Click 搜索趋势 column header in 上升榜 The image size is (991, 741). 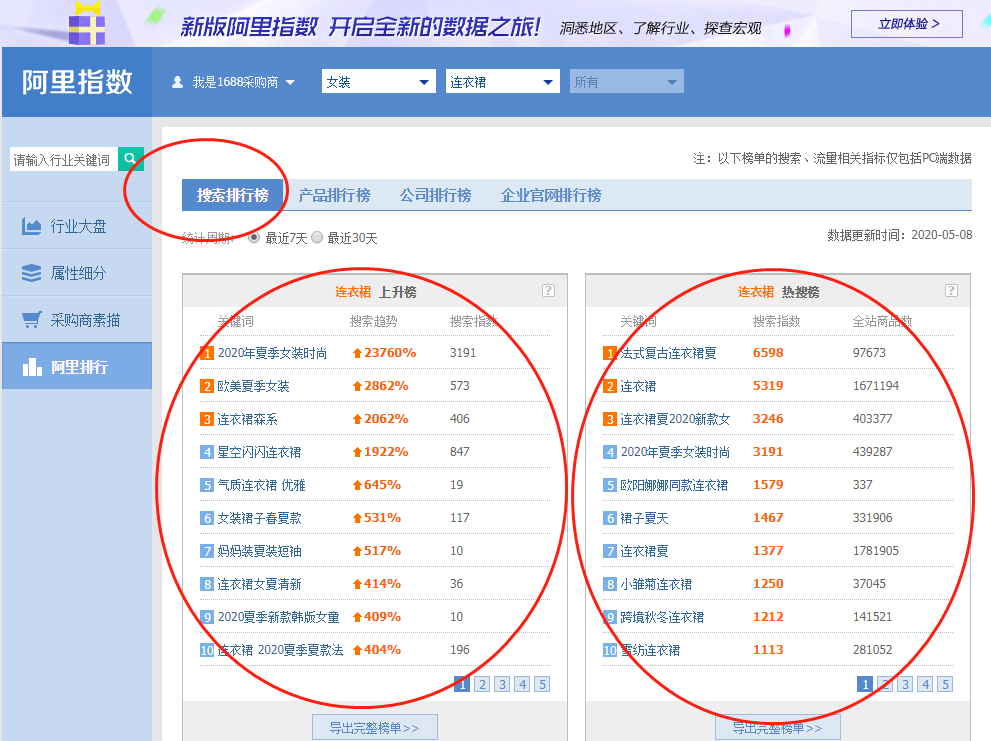[374, 321]
